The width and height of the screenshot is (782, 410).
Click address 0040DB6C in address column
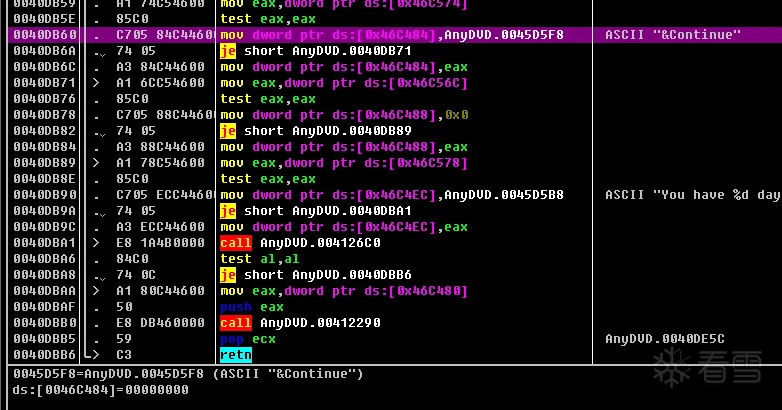[x=45, y=67]
